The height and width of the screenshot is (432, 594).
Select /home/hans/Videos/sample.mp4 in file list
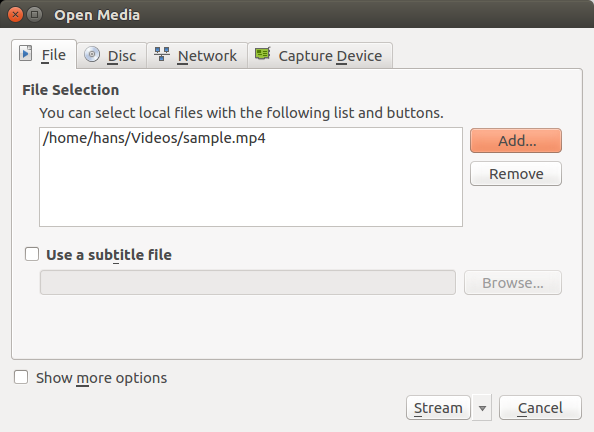(154, 138)
